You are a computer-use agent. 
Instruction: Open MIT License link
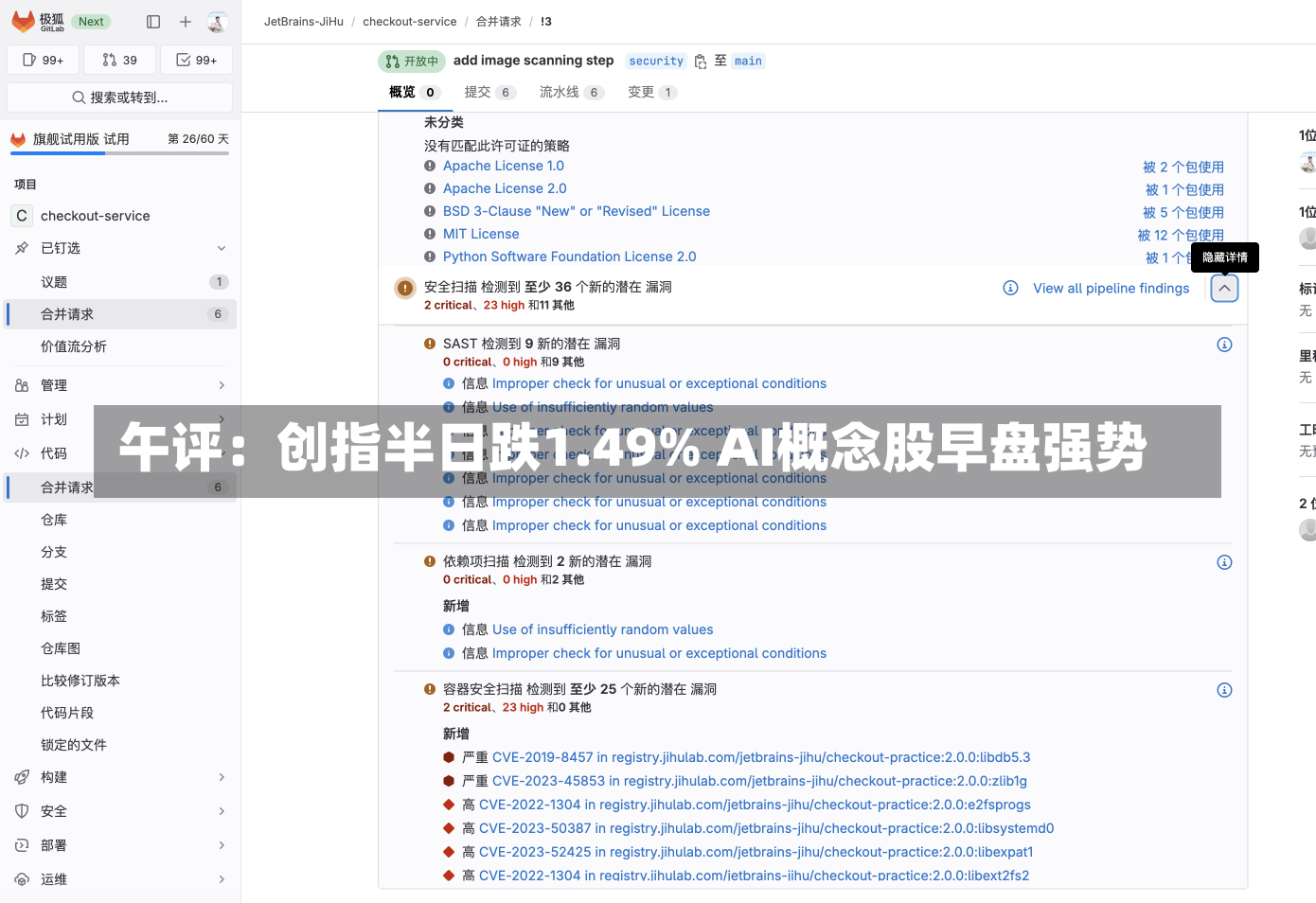pyautogui.click(x=481, y=234)
